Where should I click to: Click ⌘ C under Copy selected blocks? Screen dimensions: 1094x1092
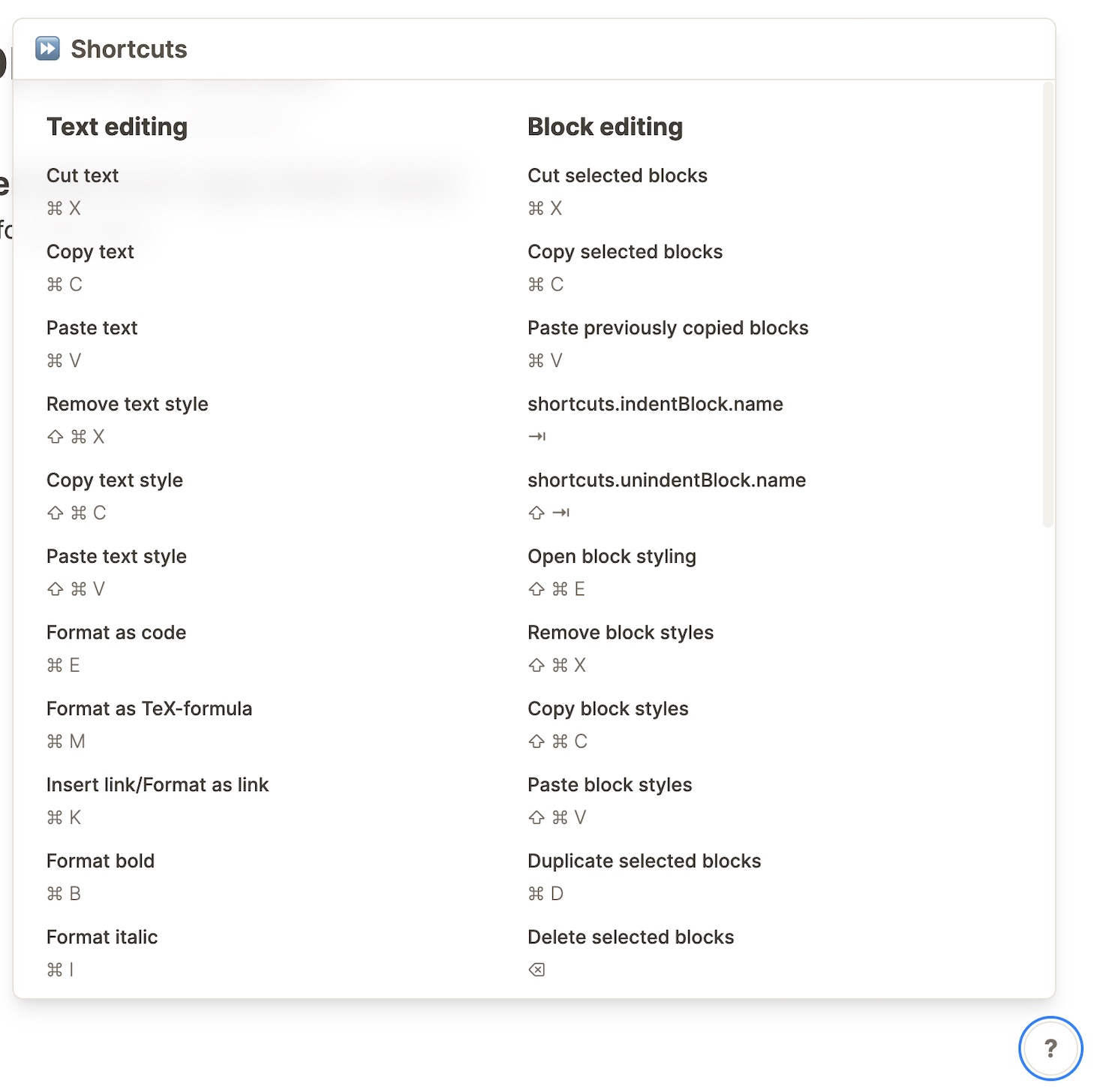point(546,284)
